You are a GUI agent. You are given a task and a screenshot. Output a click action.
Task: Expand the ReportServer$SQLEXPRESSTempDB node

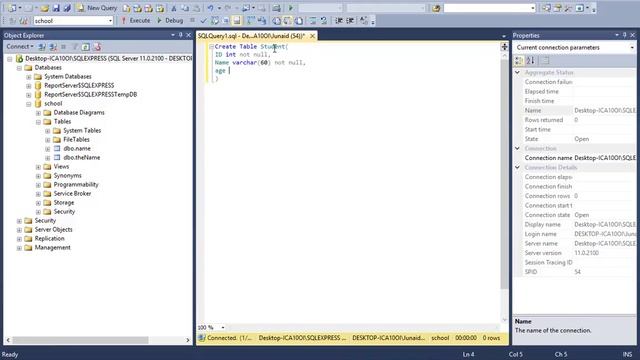(x=29, y=95)
